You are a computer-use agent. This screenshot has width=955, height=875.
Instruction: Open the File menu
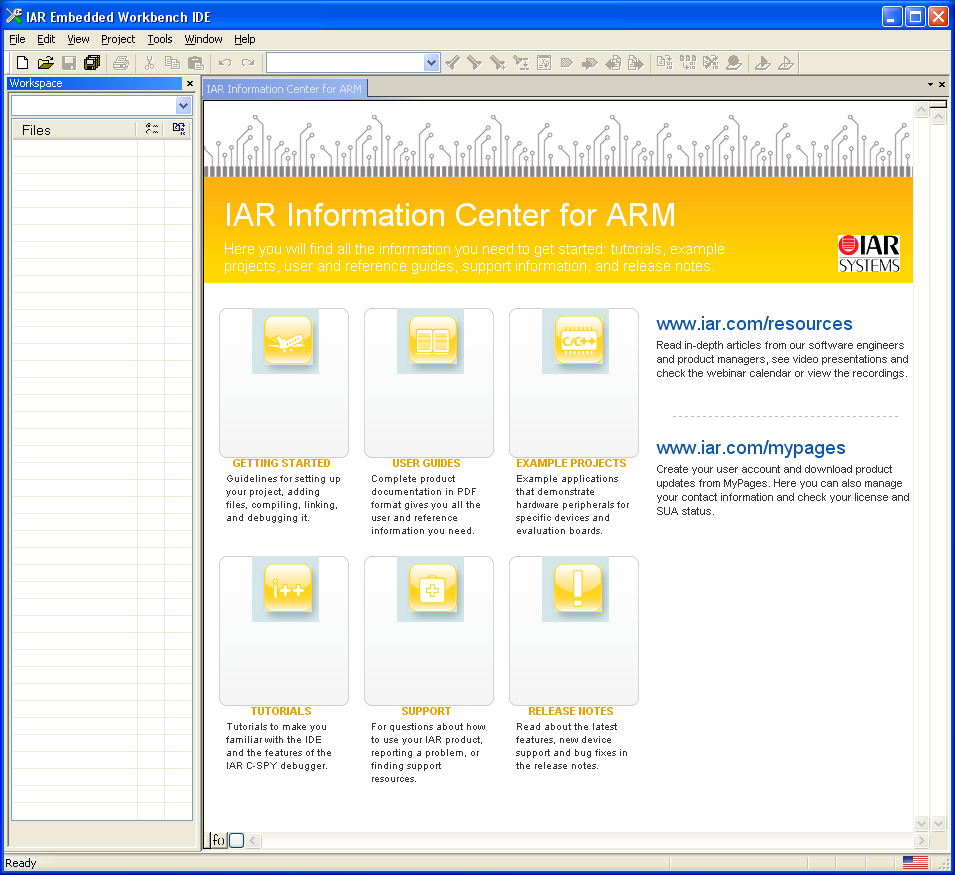click(x=17, y=39)
